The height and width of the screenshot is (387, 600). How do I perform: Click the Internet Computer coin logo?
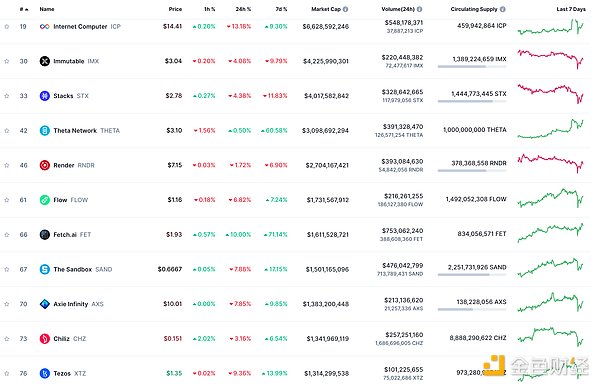tap(44, 26)
